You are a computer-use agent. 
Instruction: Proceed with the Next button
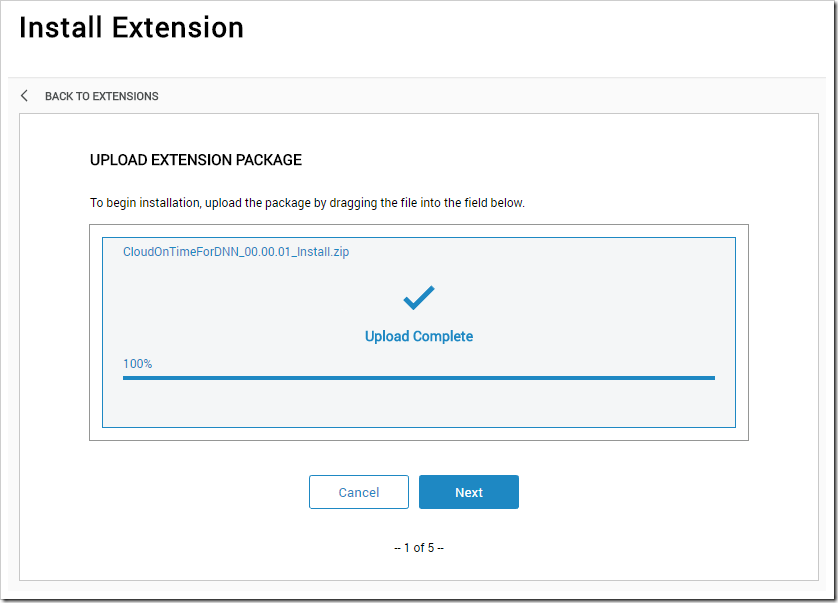(469, 492)
